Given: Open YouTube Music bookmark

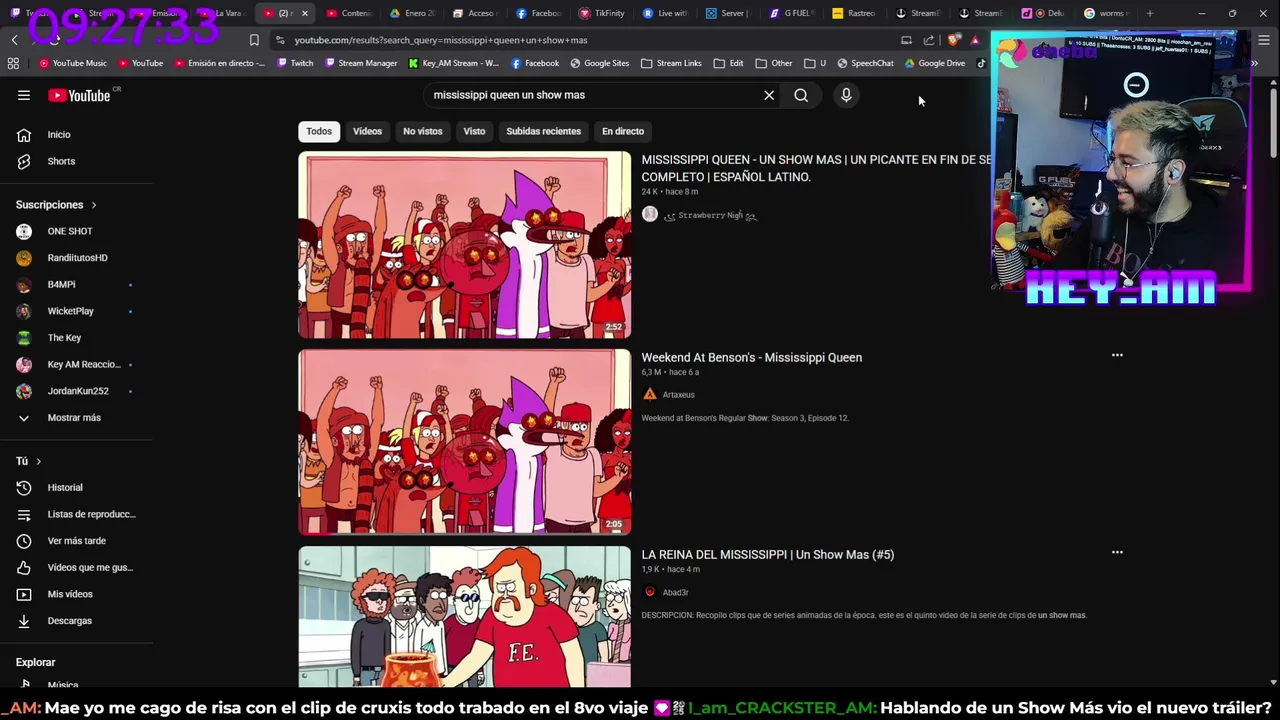Looking at the screenshot, I should (x=73, y=63).
